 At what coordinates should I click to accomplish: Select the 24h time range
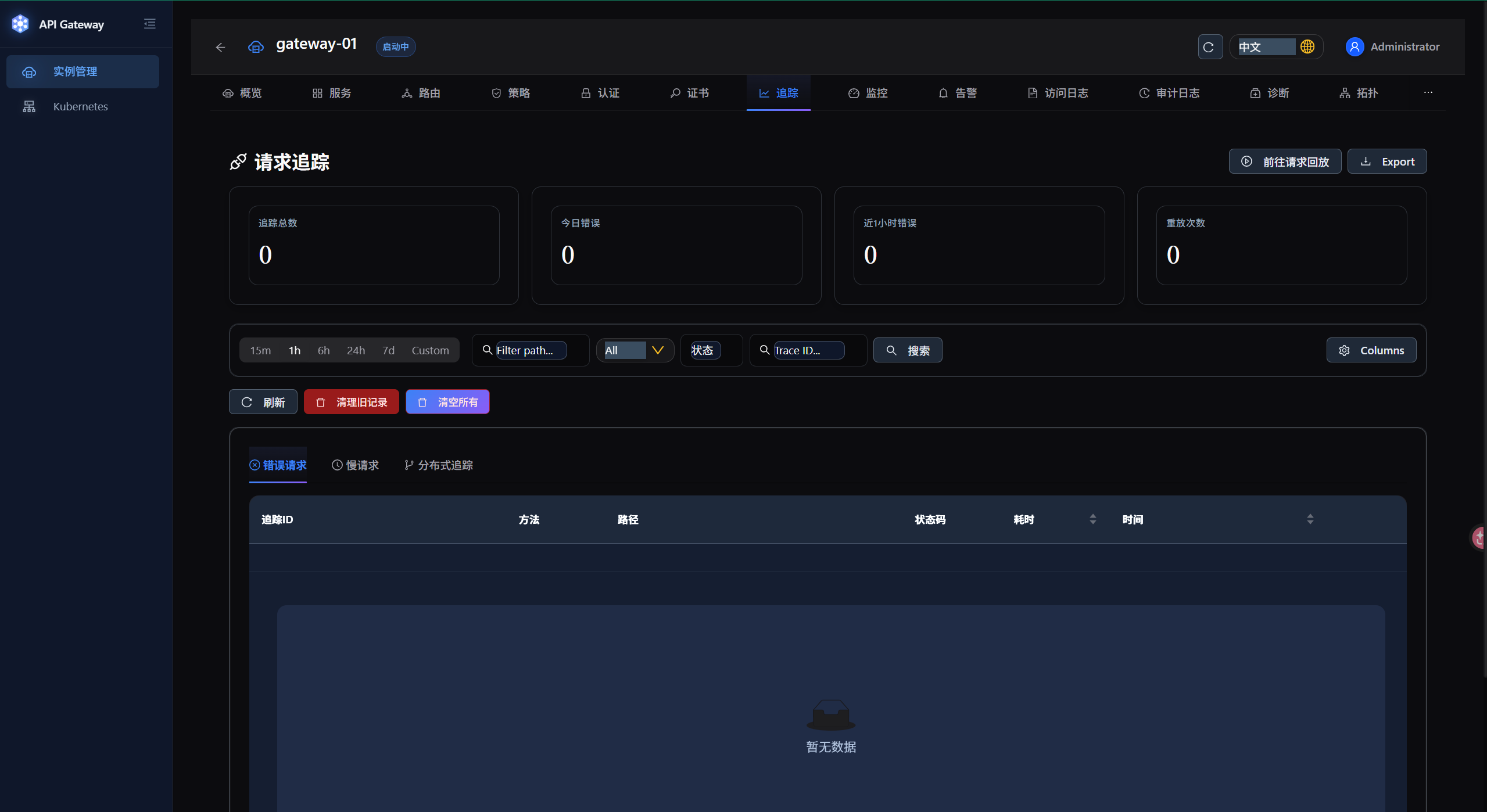pos(356,350)
